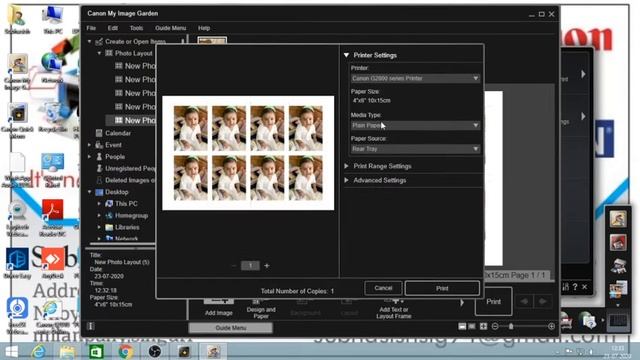
Task: Select the Calendar item icon in sidebar
Action: click(x=99, y=133)
